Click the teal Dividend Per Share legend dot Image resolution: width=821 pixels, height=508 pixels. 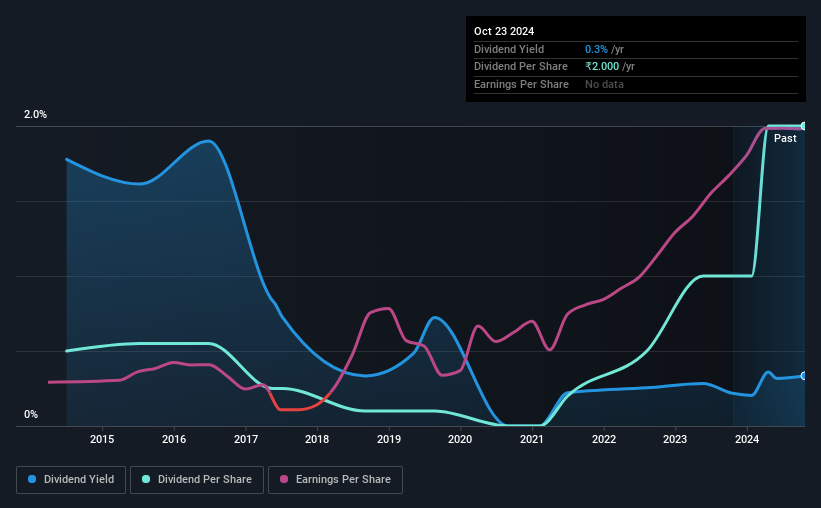pos(146,479)
